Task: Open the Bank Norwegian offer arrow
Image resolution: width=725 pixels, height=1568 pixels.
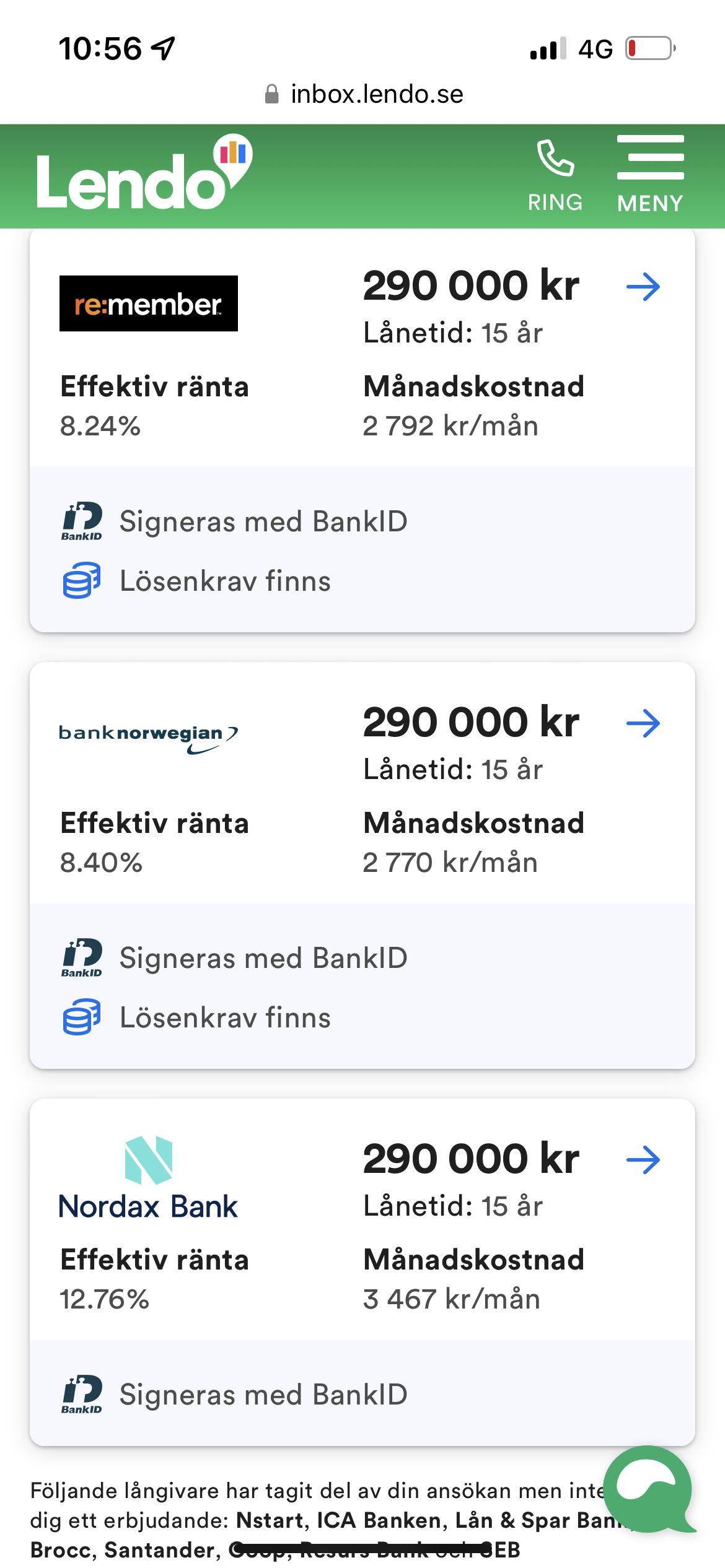Action: 643,723
